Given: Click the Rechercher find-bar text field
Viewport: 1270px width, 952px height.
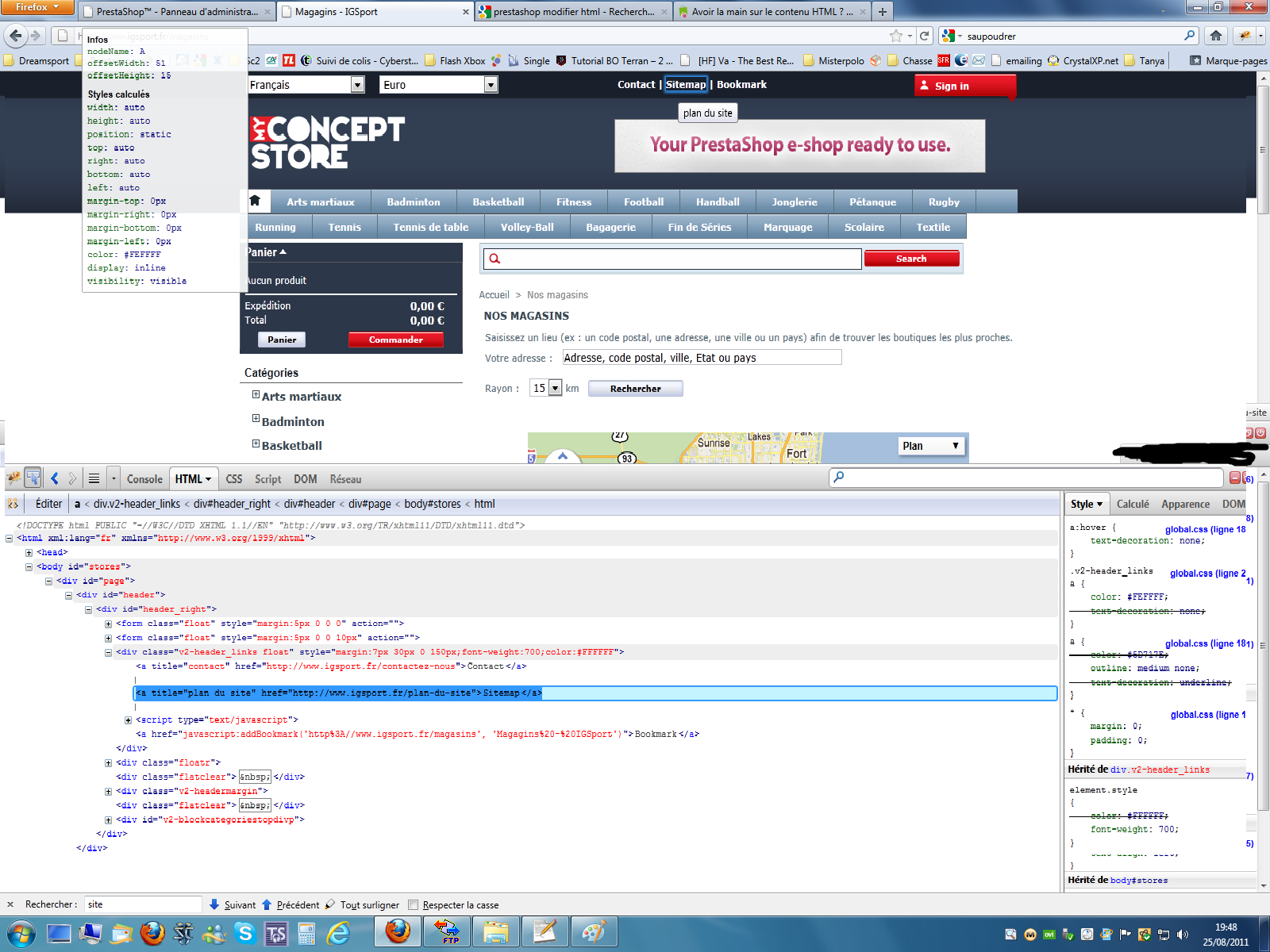Looking at the screenshot, I should point(143,904).
